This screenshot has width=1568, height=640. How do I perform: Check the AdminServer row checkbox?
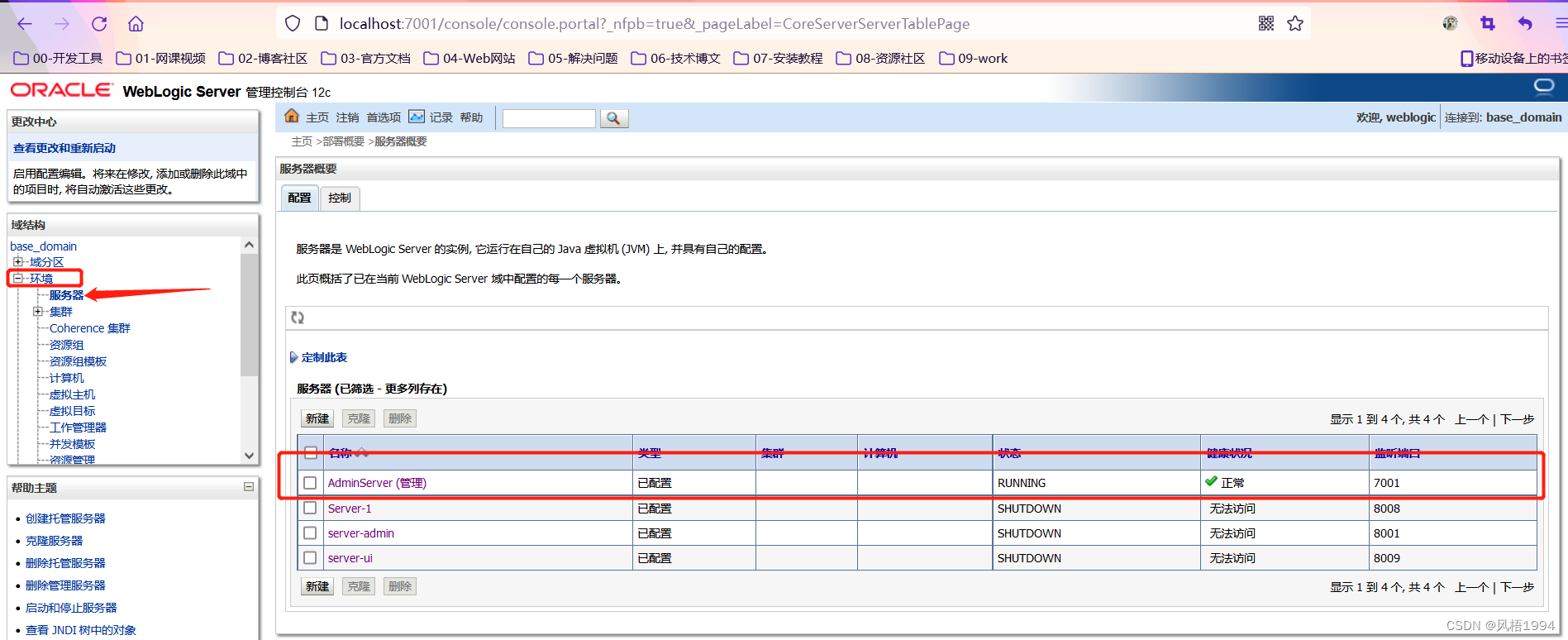pyautogui.click(x=310, y=483)
